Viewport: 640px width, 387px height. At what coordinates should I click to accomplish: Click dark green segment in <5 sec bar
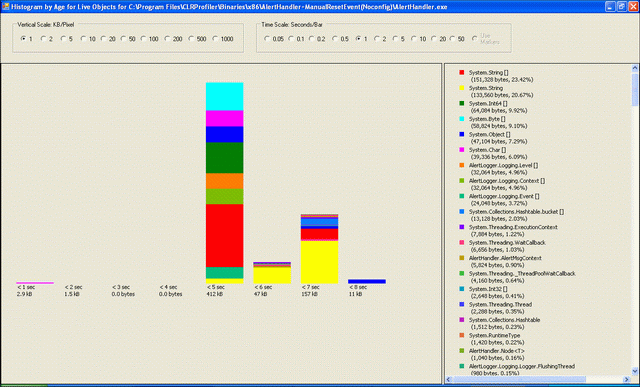tap(224, 158)
